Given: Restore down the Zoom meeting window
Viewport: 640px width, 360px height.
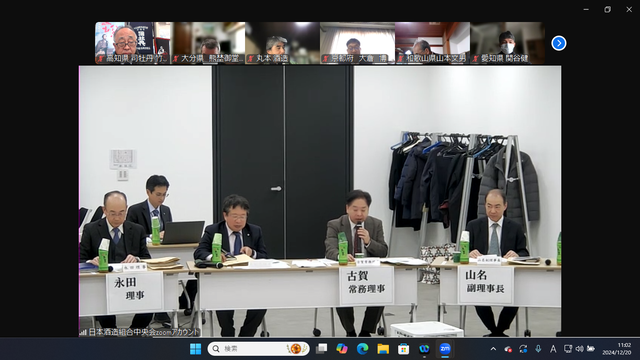Looking at the screenshot, I should pyautogui.click(x=607, y=9).
